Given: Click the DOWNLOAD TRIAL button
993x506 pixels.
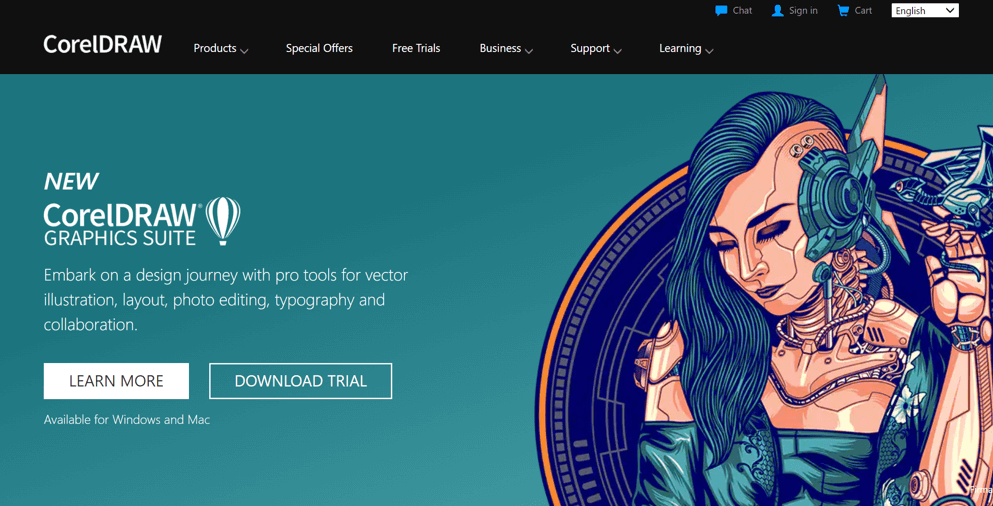Looking at the screenshot, I should click(x=301, y=381).
